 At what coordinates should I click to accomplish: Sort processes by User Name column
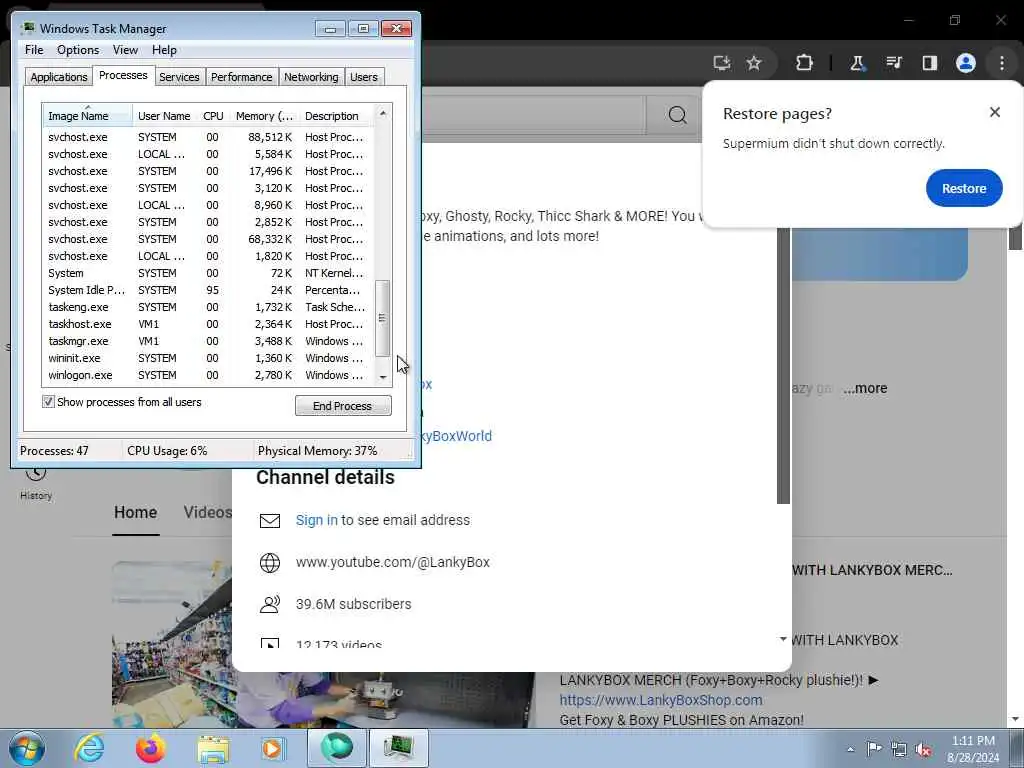164,116
